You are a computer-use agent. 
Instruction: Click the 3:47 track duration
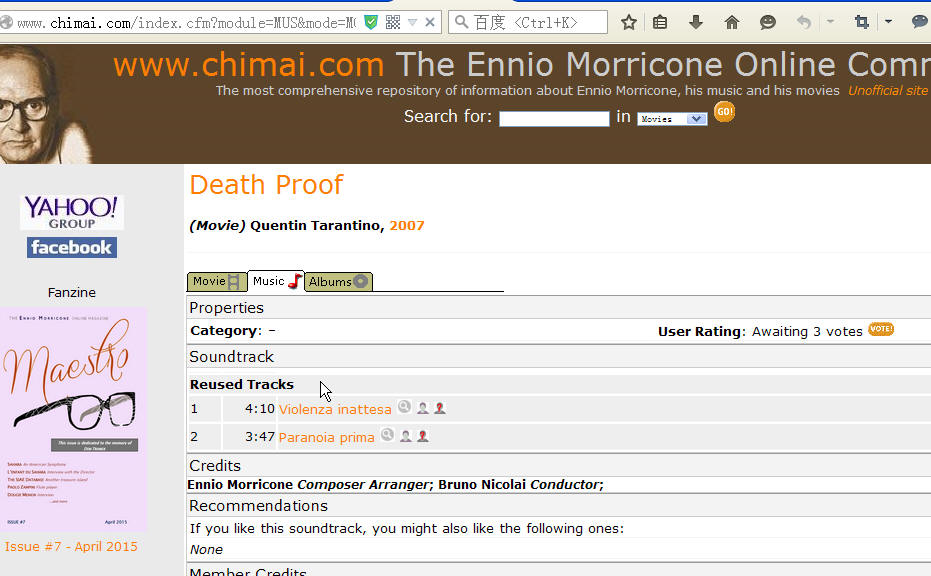click(x=259, y=437)
